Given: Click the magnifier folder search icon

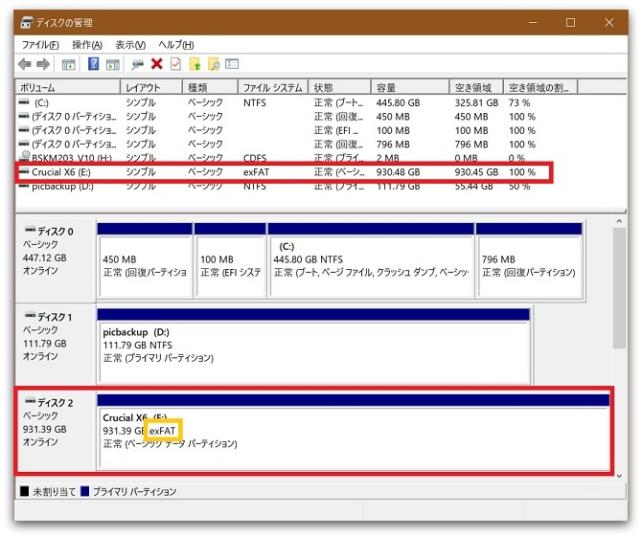Looking at the screenshot, I should tap(213, 64).
